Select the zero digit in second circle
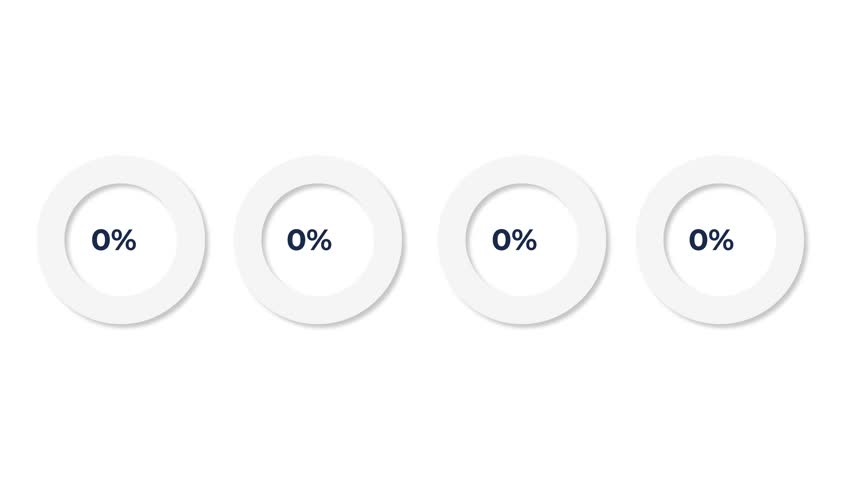852x480 pixels. (297, 240)
